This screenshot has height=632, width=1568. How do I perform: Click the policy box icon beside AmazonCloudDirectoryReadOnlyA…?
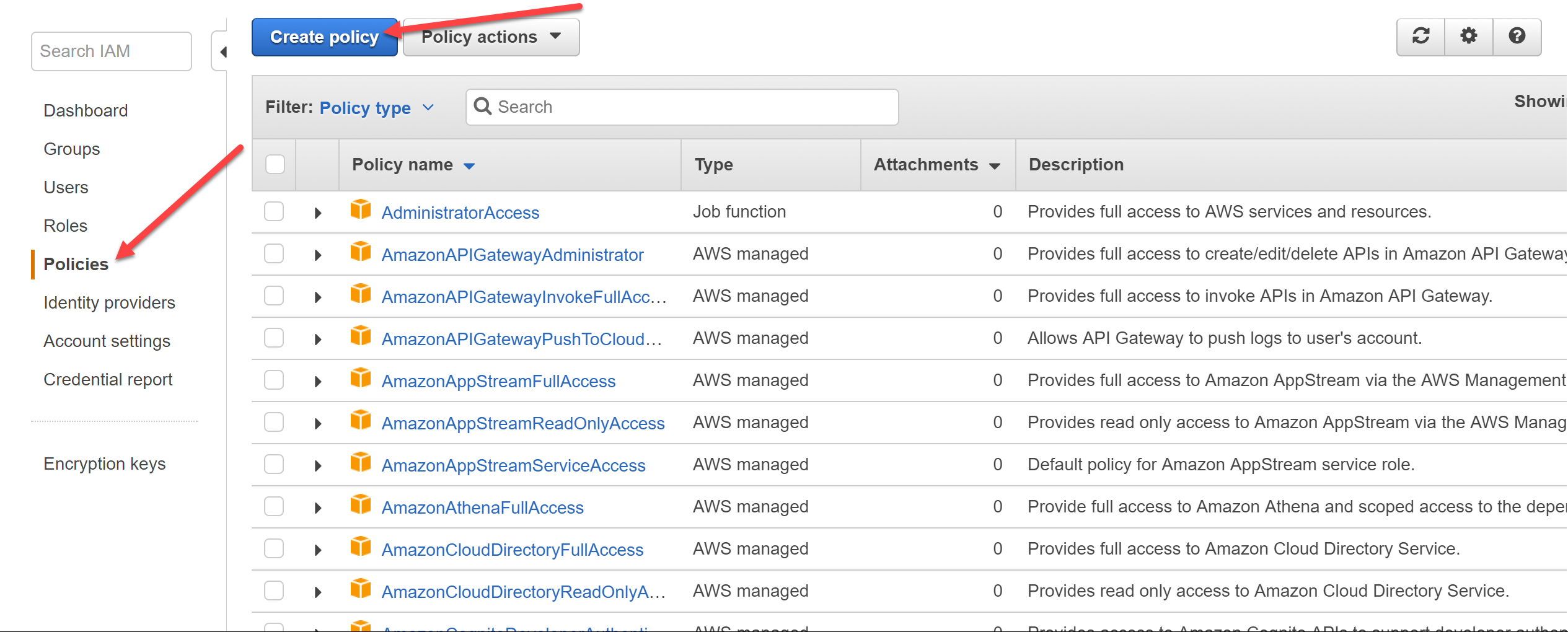(x=361, y=589)
